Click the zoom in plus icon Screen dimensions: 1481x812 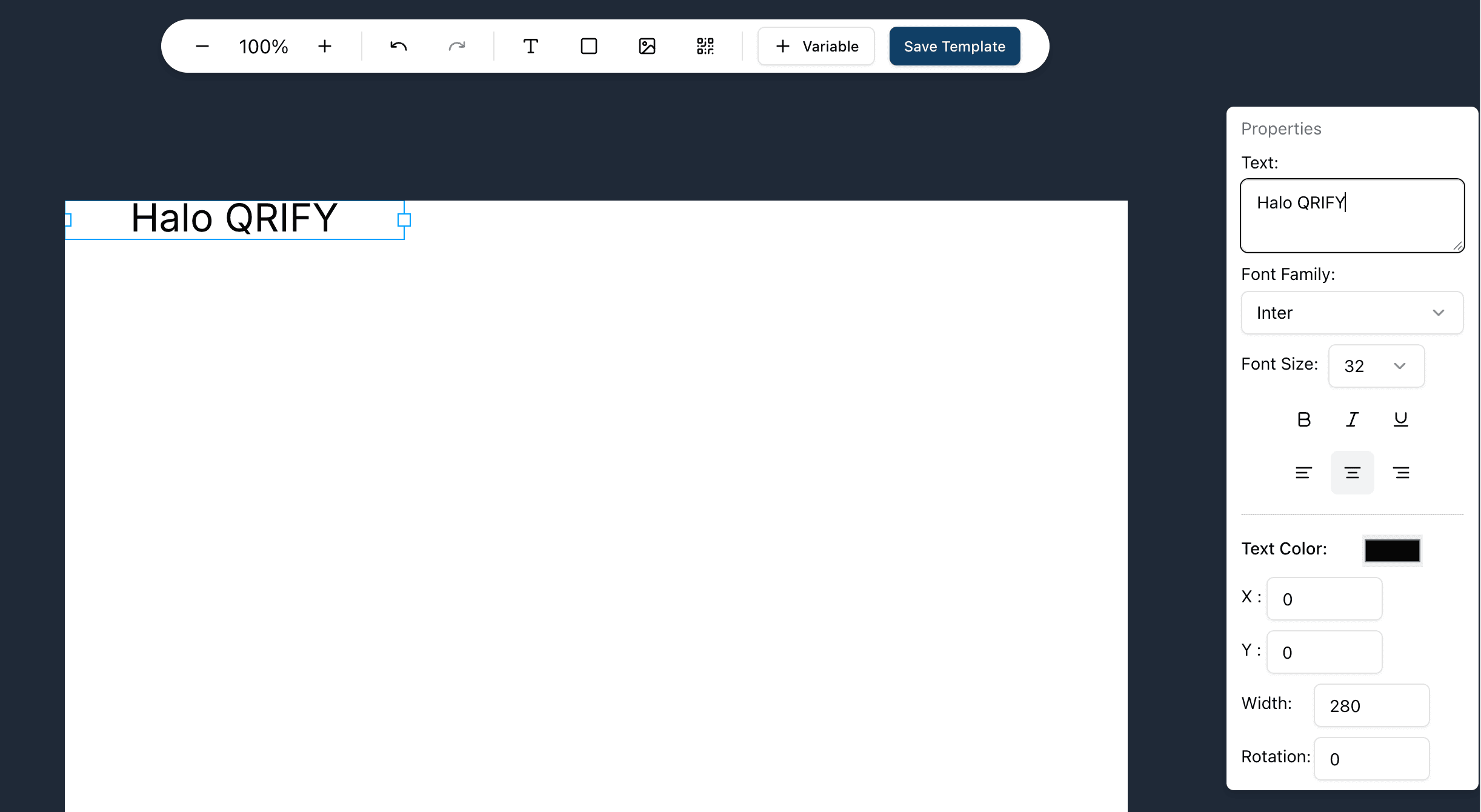[325, 46]
